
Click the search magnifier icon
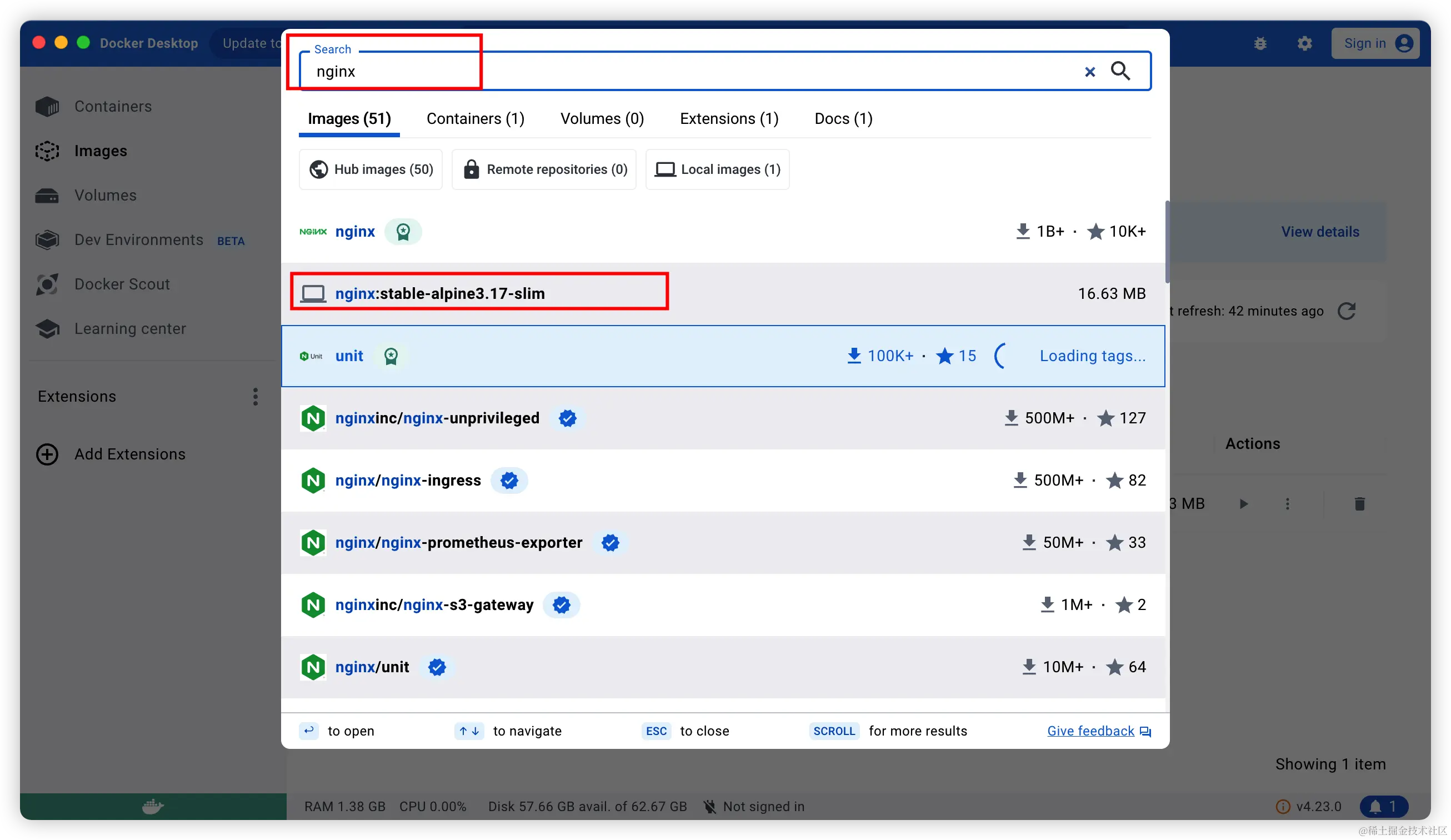tap(1120, 71)
